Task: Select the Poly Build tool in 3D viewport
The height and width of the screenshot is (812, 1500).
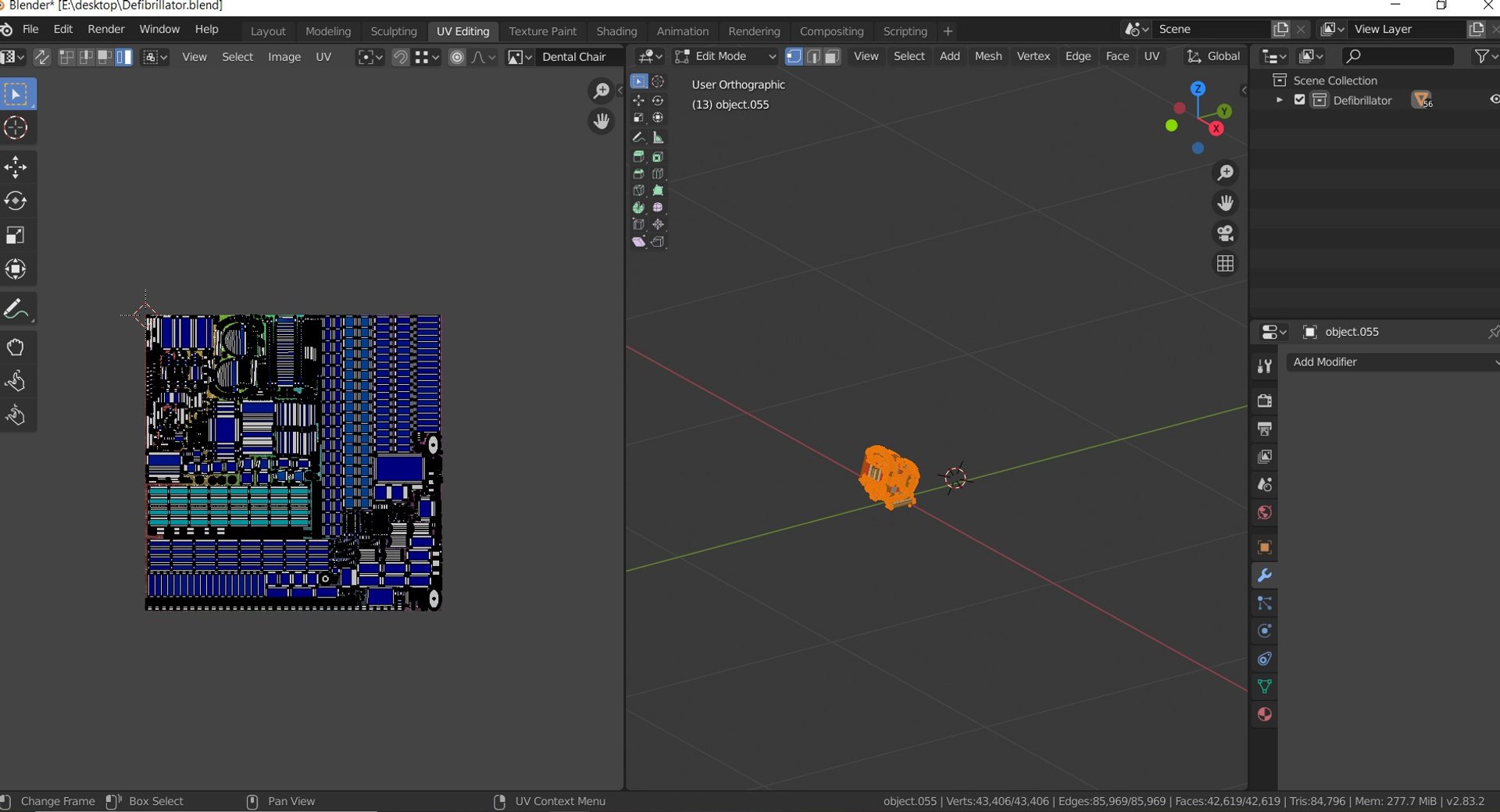Action: point(658,191)
